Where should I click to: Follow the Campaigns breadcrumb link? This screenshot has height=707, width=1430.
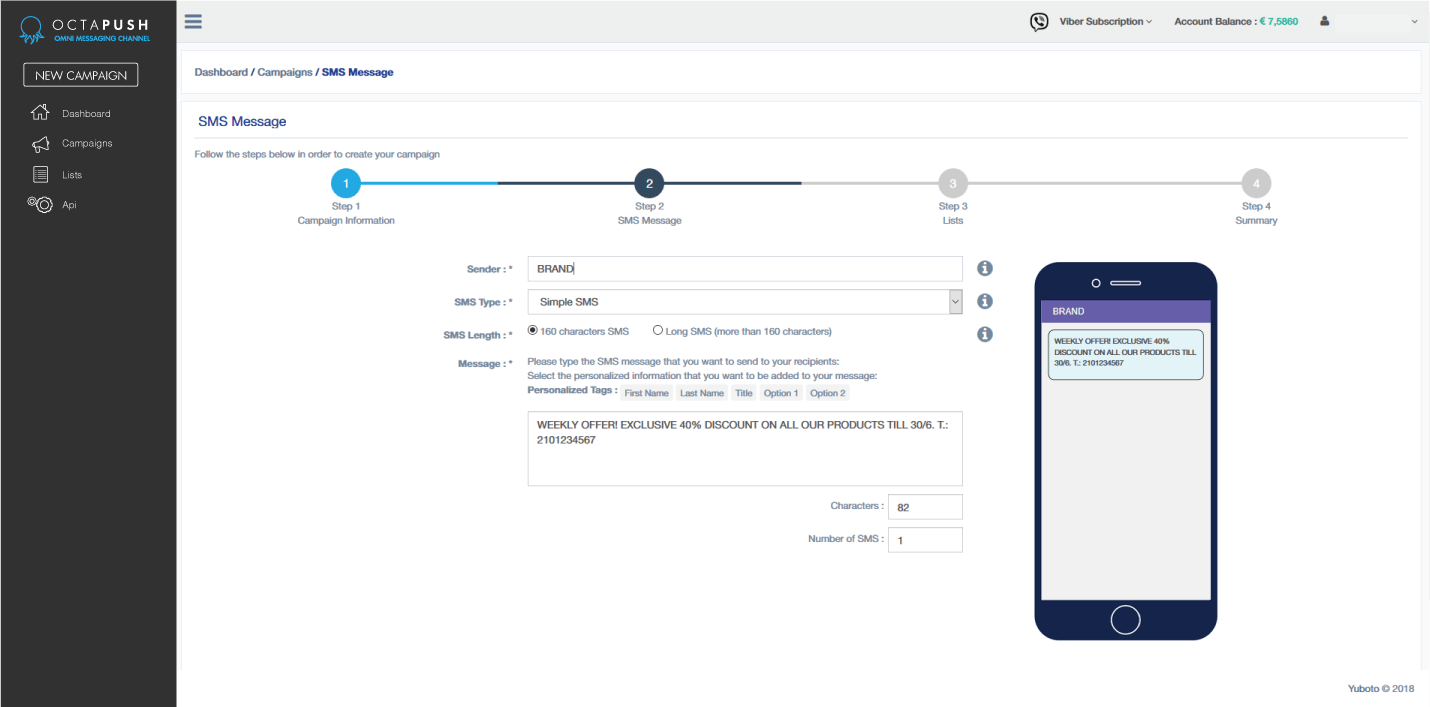pyautogui.click(x=285, y=72)
